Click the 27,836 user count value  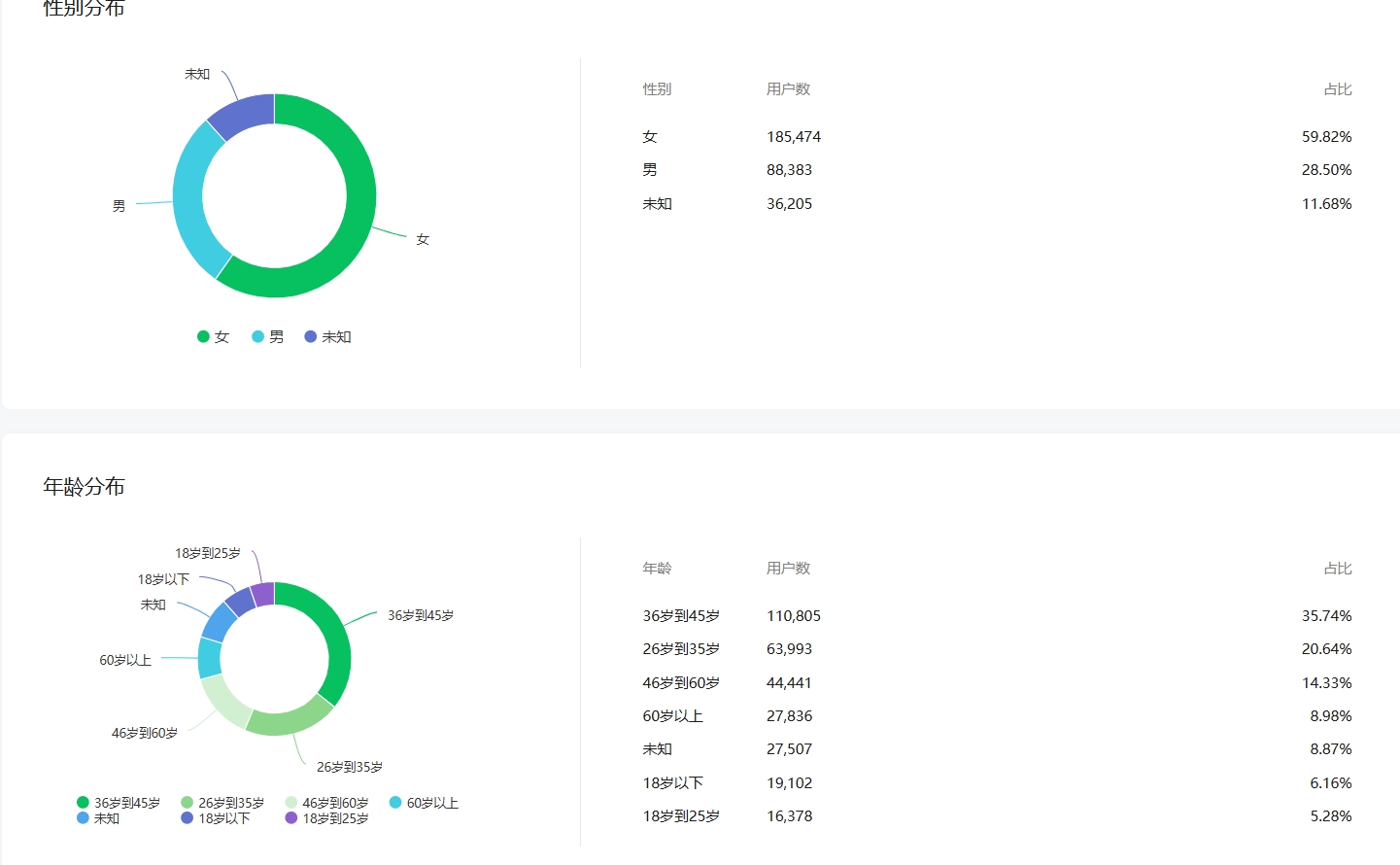pyautogui.click(x=789, y=716)
